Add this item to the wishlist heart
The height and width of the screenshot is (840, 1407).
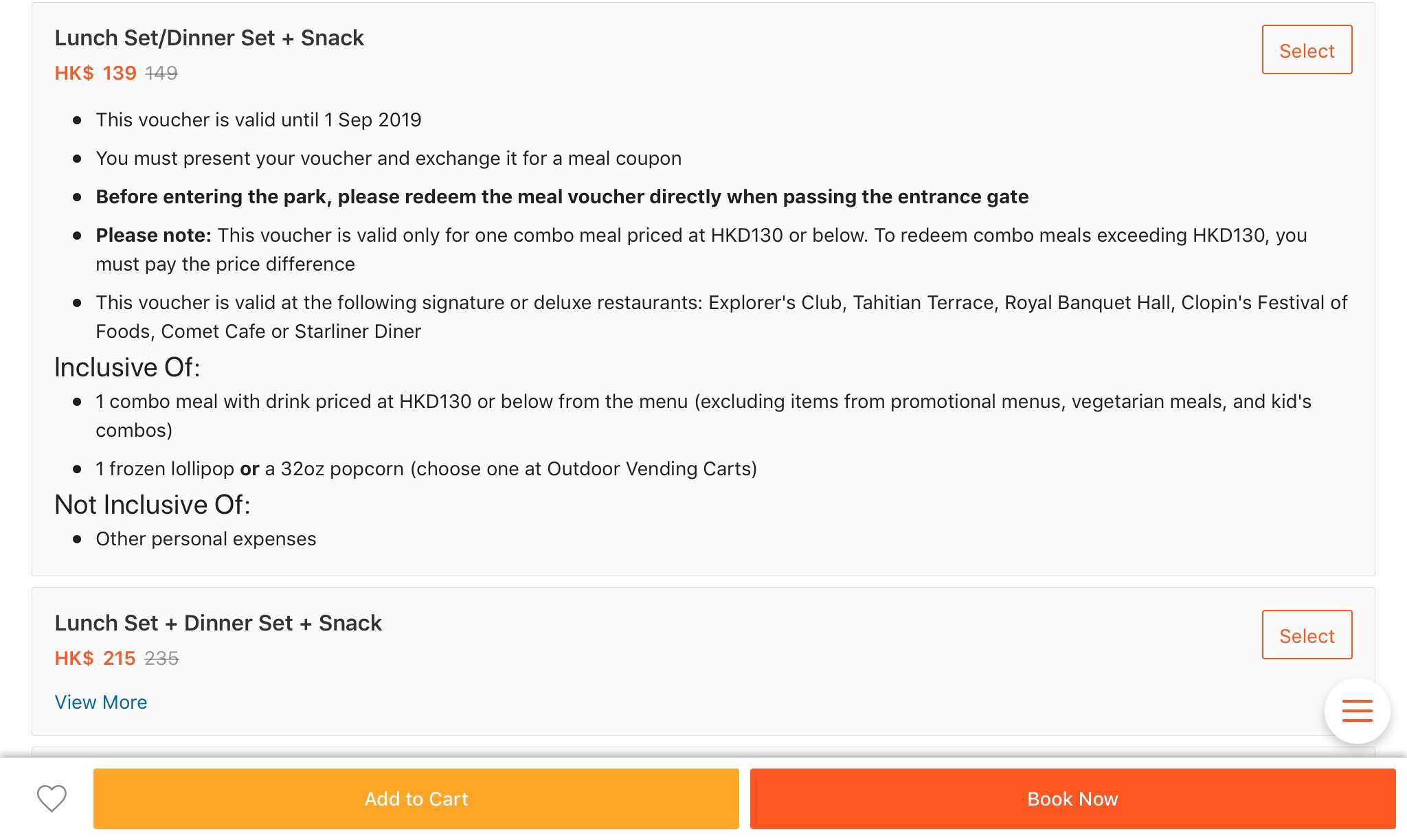[52, 798]
